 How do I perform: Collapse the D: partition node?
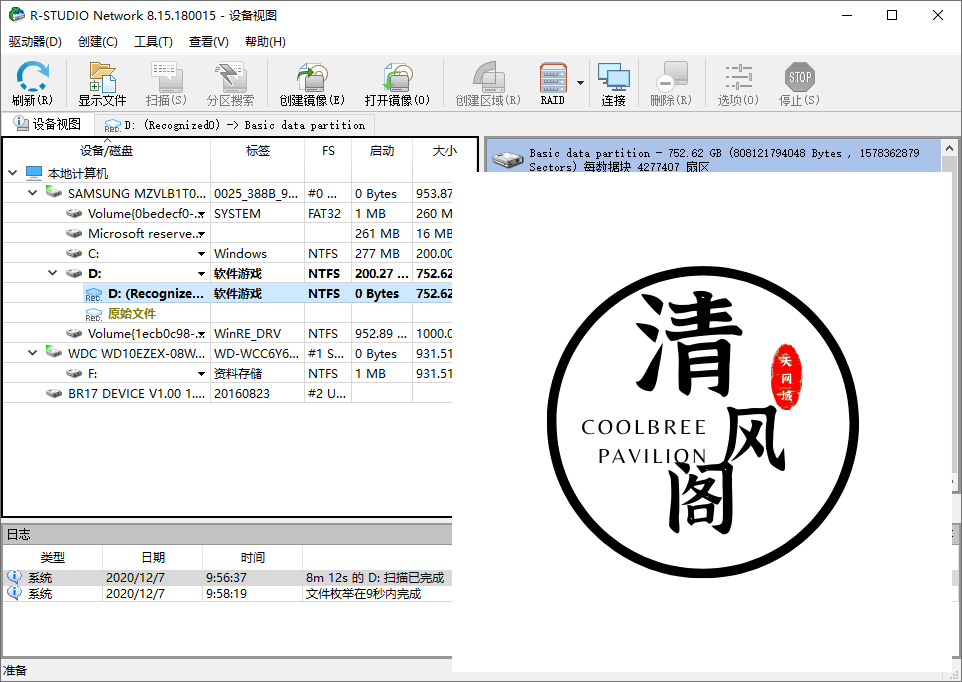[53, 273]
